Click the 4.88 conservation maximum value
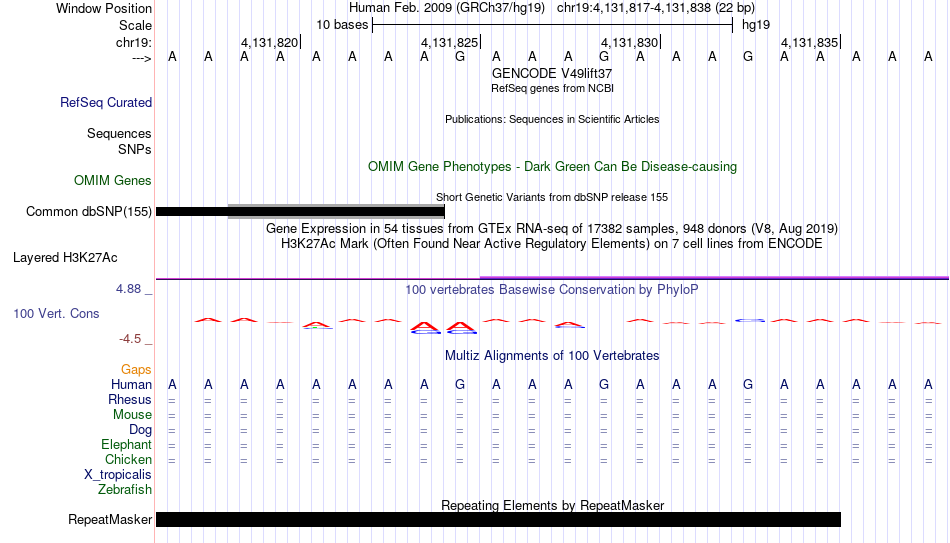950x543 pixels. pyautogui.click(x=129, y=289)
